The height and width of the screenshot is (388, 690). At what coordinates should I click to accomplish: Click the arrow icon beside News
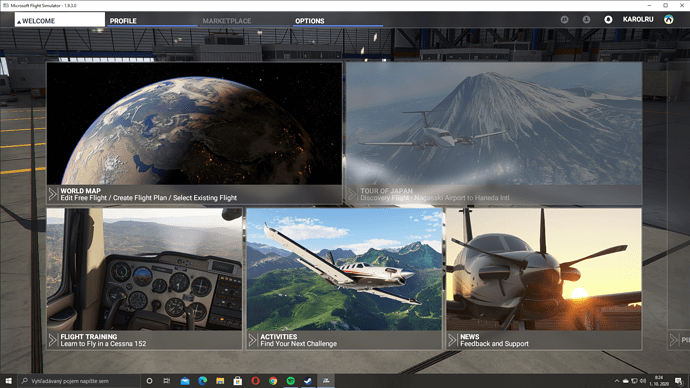point(452,340)
